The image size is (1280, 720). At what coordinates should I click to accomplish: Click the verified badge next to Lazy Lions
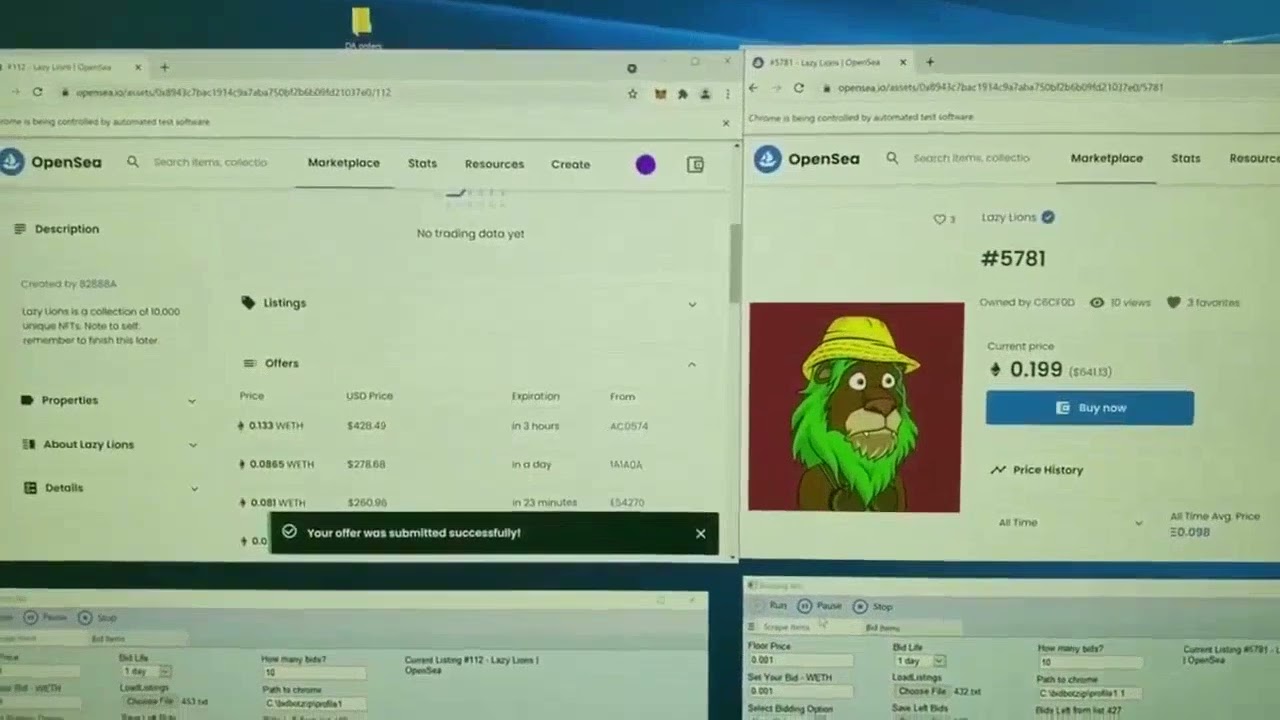tap(1048, 217)
